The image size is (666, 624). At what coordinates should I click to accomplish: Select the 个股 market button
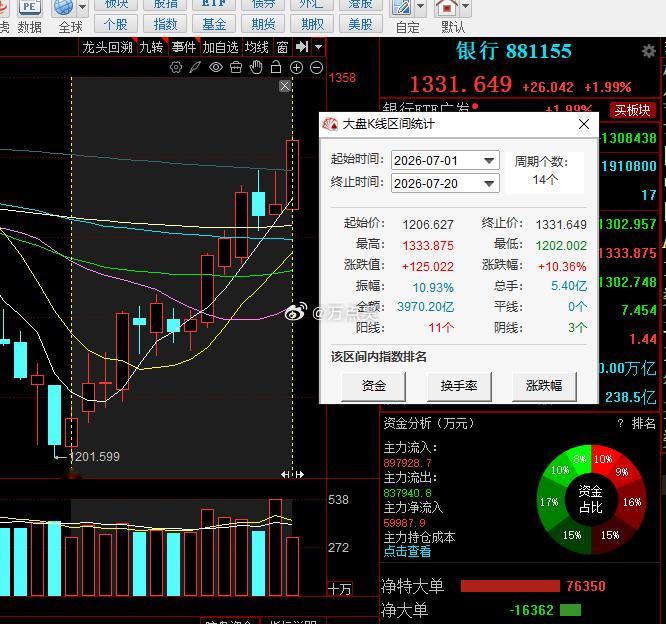[x=116, y=24]
